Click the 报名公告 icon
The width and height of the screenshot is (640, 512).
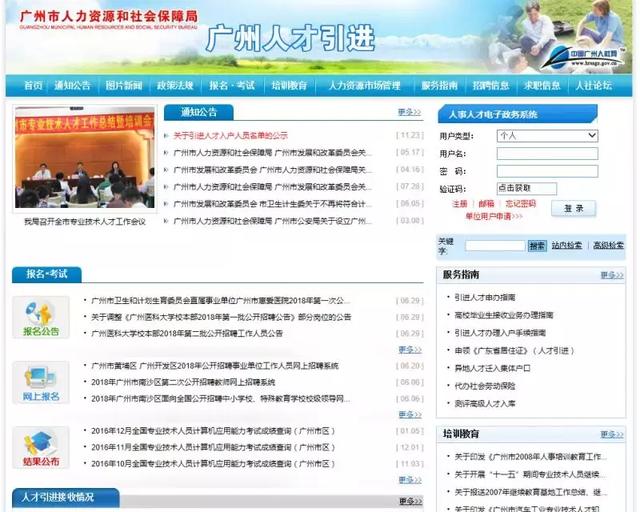(41, 318)
